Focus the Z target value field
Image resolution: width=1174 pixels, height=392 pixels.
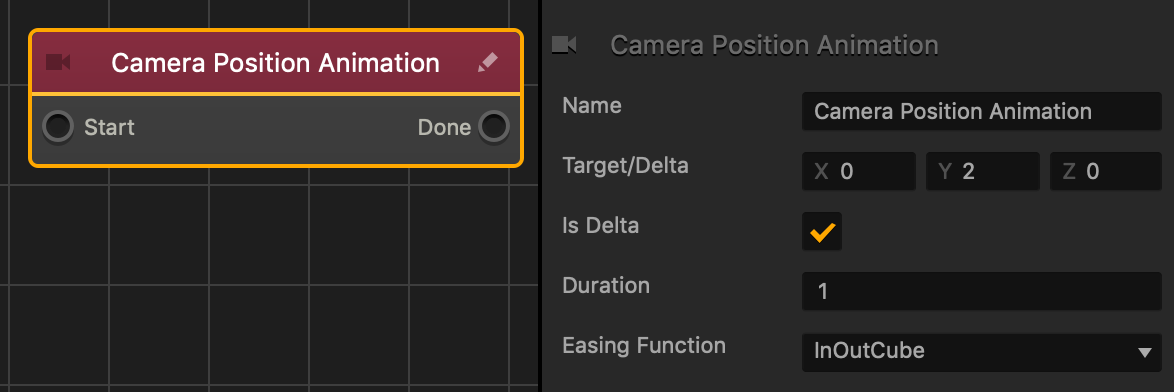(1106, 171)
